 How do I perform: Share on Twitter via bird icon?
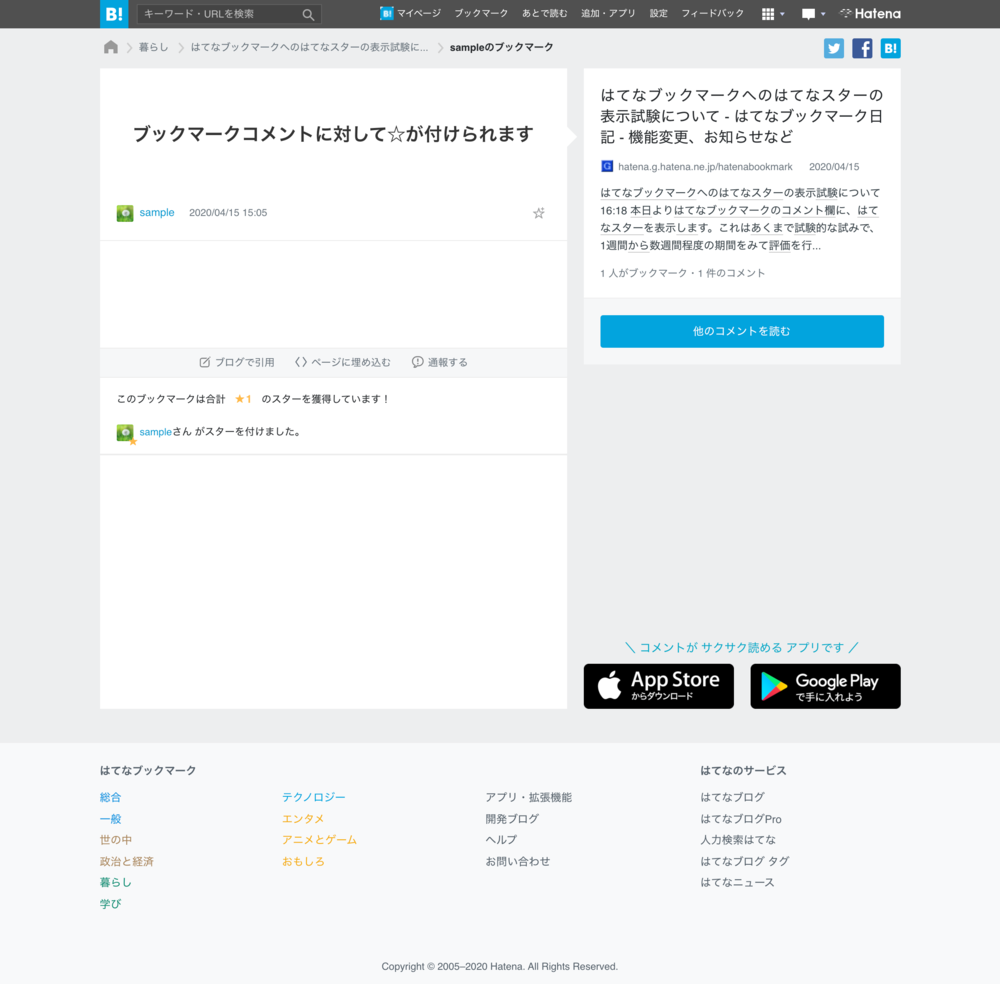coord(834,48)
